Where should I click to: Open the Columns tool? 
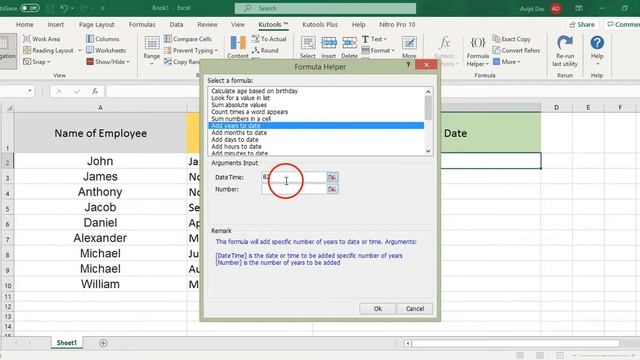click(x=102, y=39)
